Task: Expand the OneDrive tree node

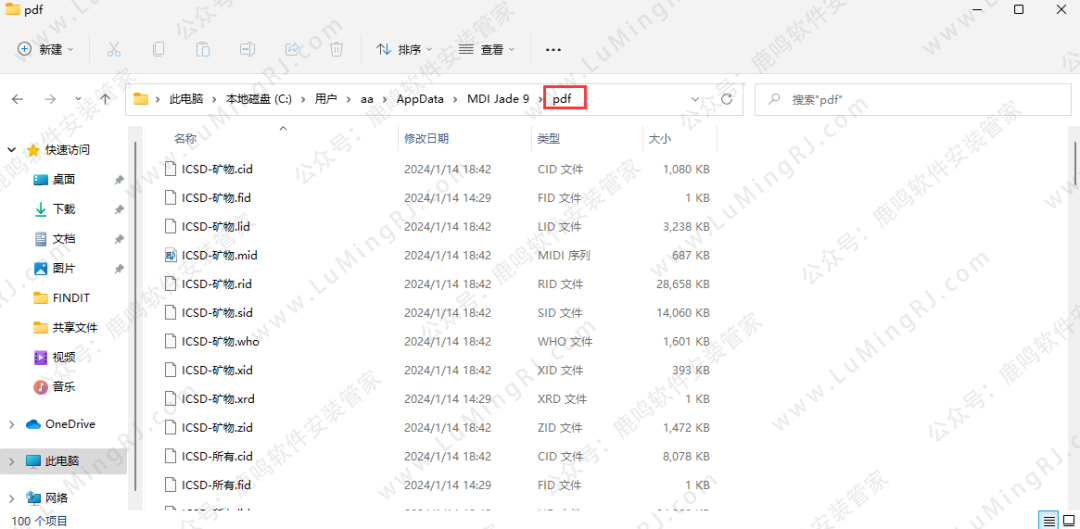Action: click(12, 424)
